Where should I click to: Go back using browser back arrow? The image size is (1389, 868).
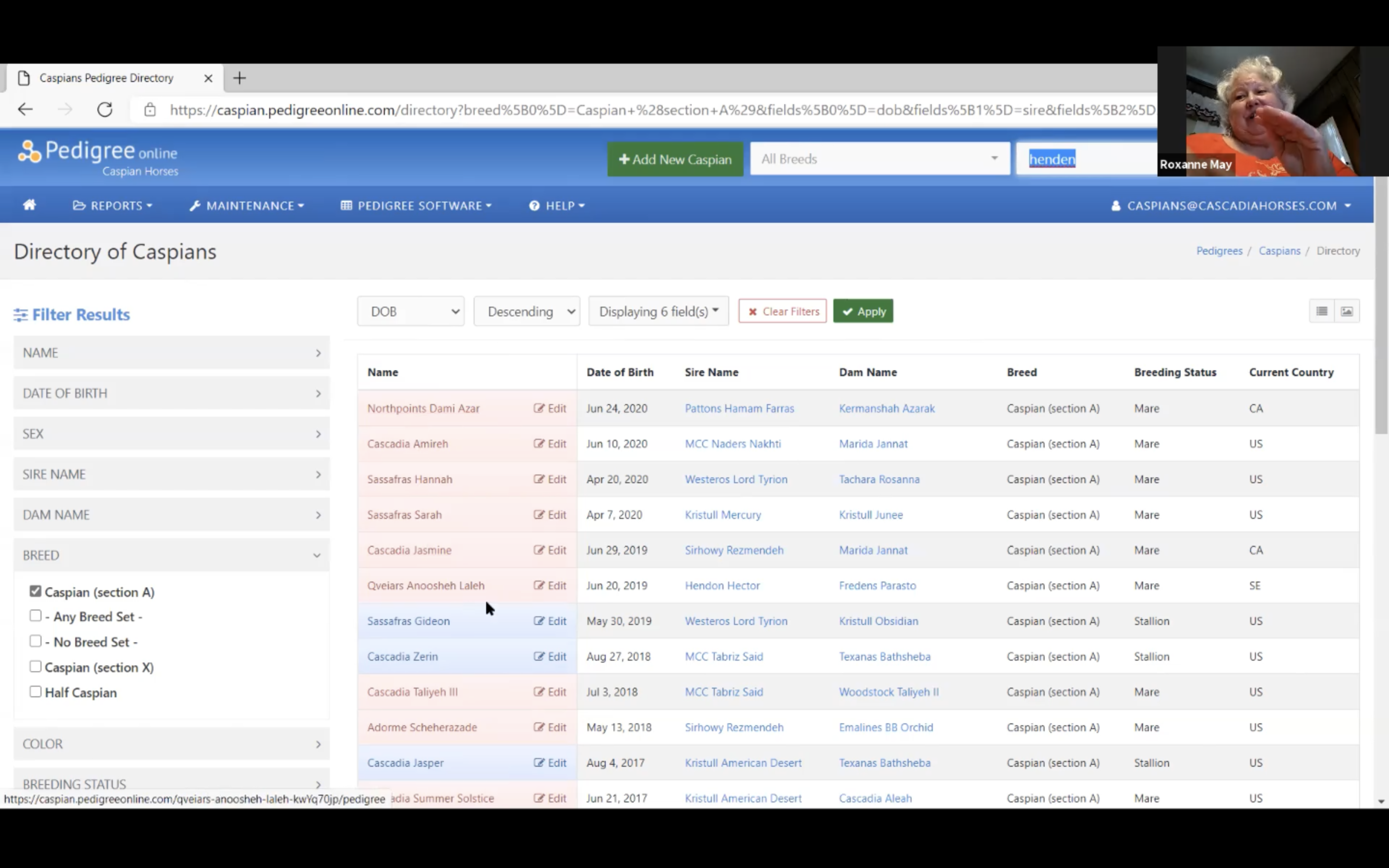[25, 109]
